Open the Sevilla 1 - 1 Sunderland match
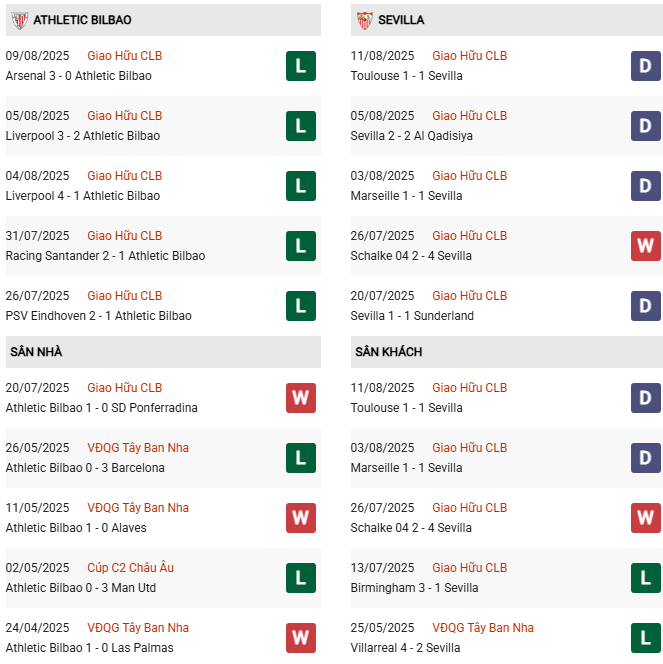663x664 pixels. point(412,316)
